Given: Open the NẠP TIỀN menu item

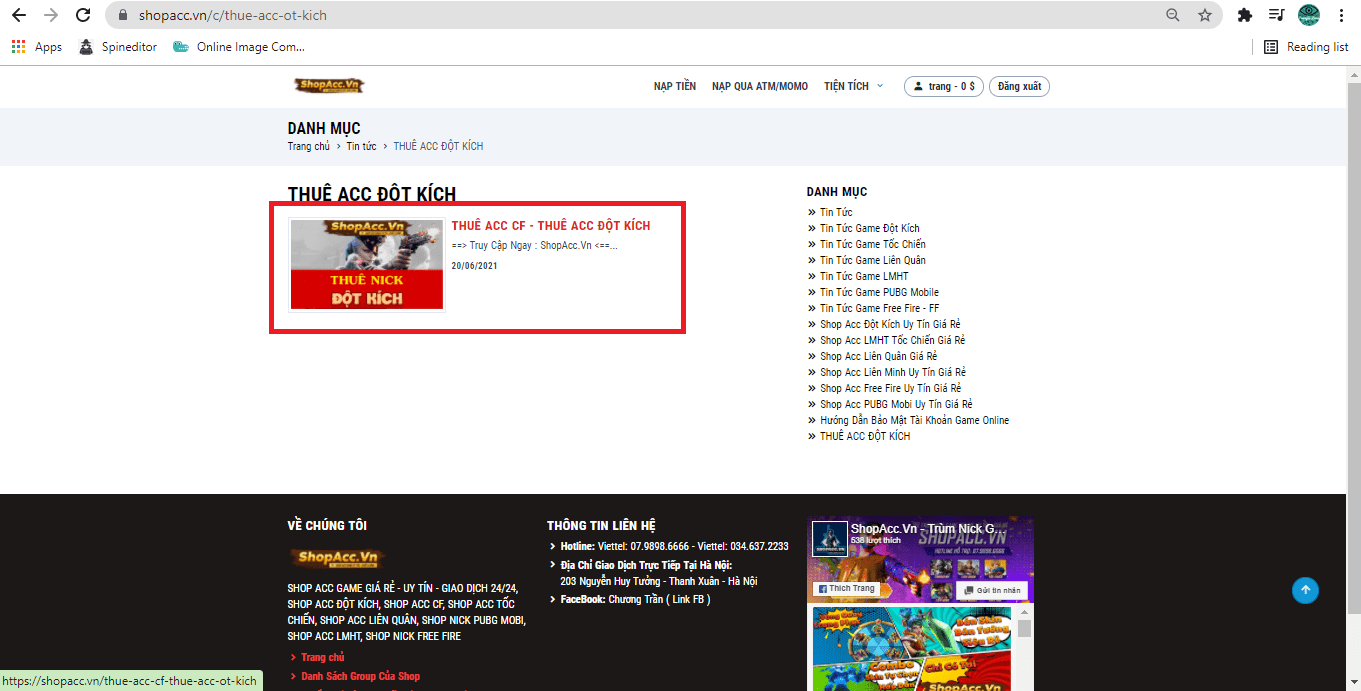Looking at the screenshot, I should coord(675,86).
